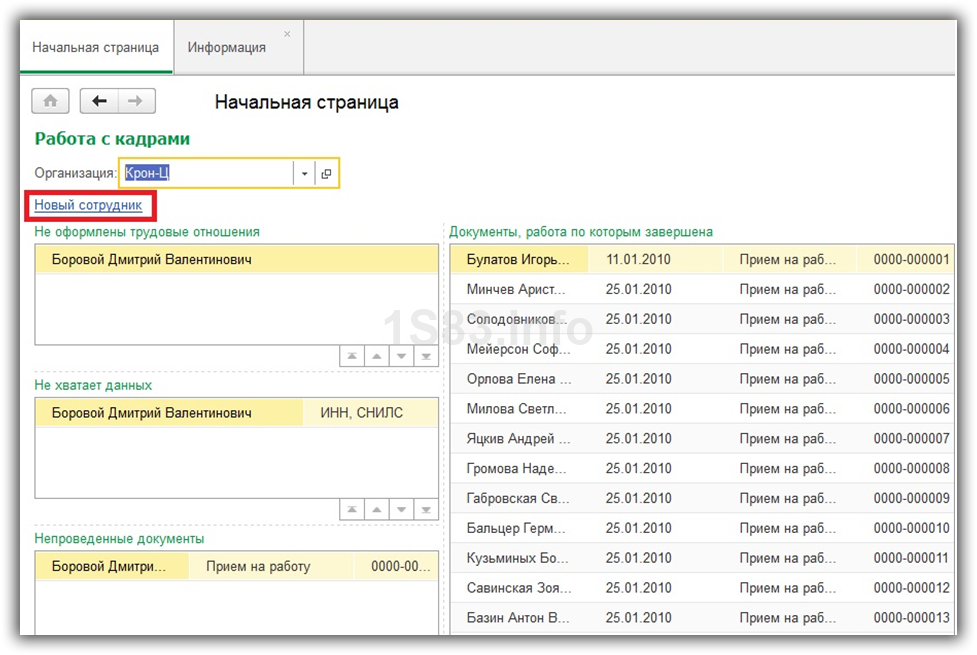The height and width of the screenshot is (655, 977).
Task: Go back with the left arrow button
Action: [99, 101]
